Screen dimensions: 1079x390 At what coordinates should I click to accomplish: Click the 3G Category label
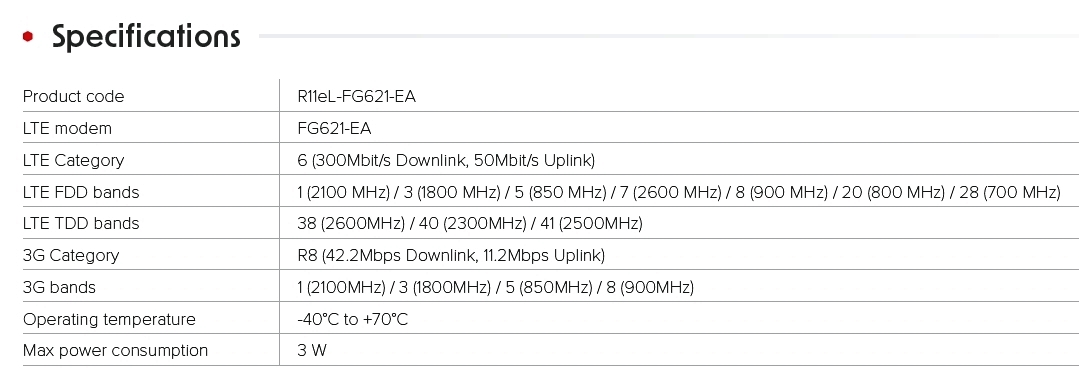tap(71, 255)
